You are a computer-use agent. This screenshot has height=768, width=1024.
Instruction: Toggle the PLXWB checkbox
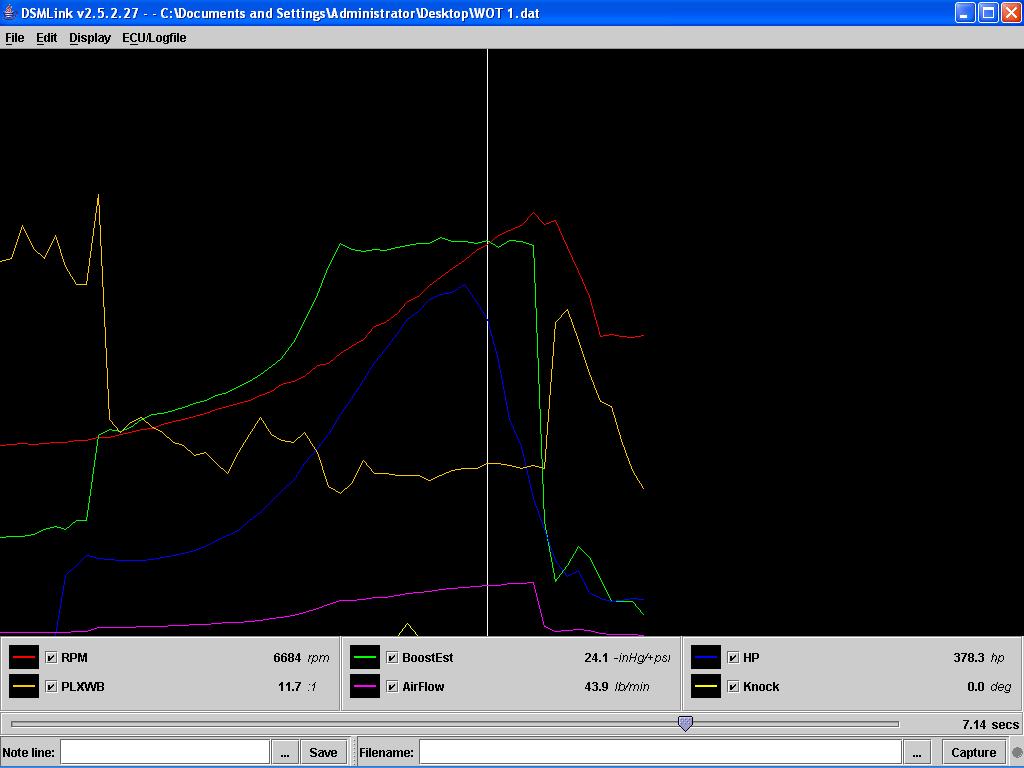pos(51,687)
